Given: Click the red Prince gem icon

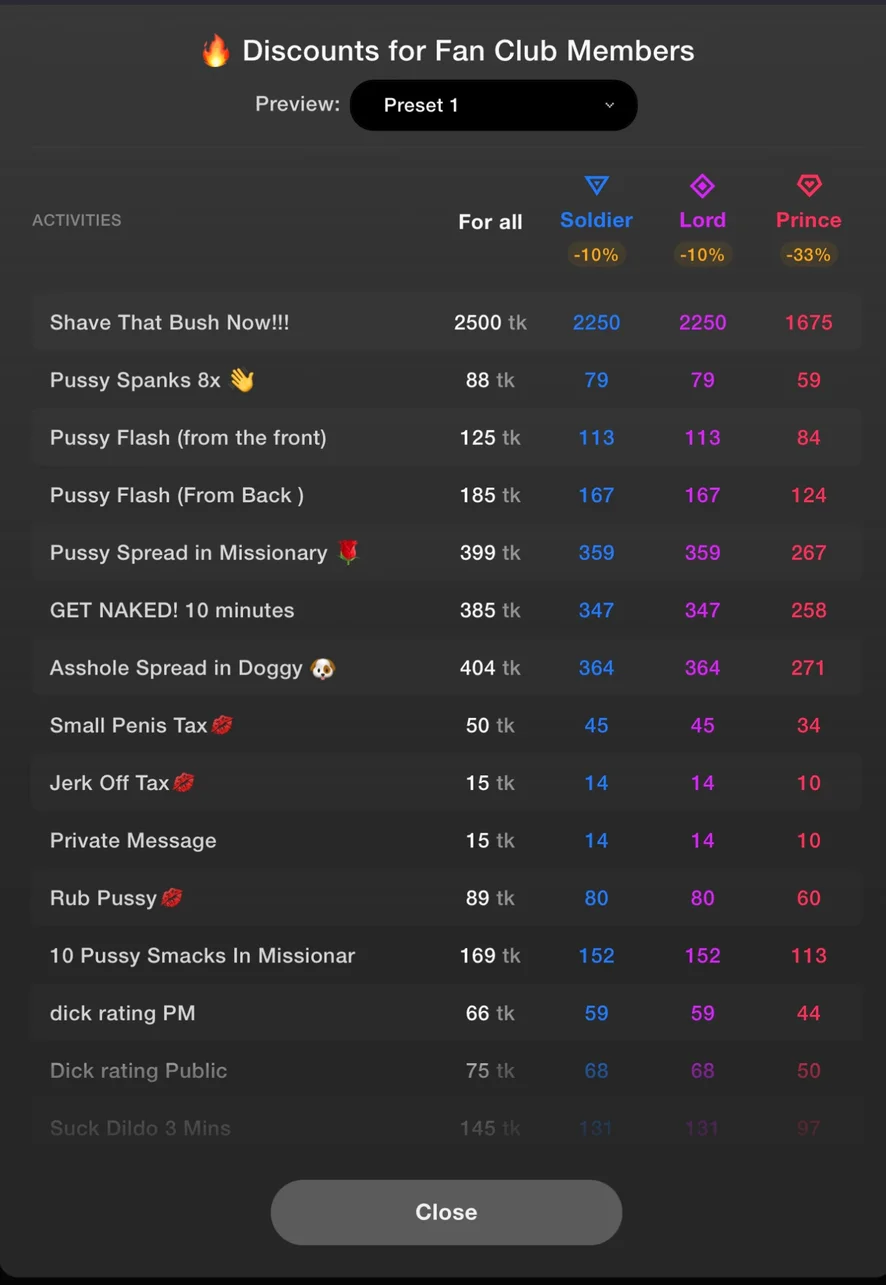Looking at the screenshot, I should tap(808, 186).
